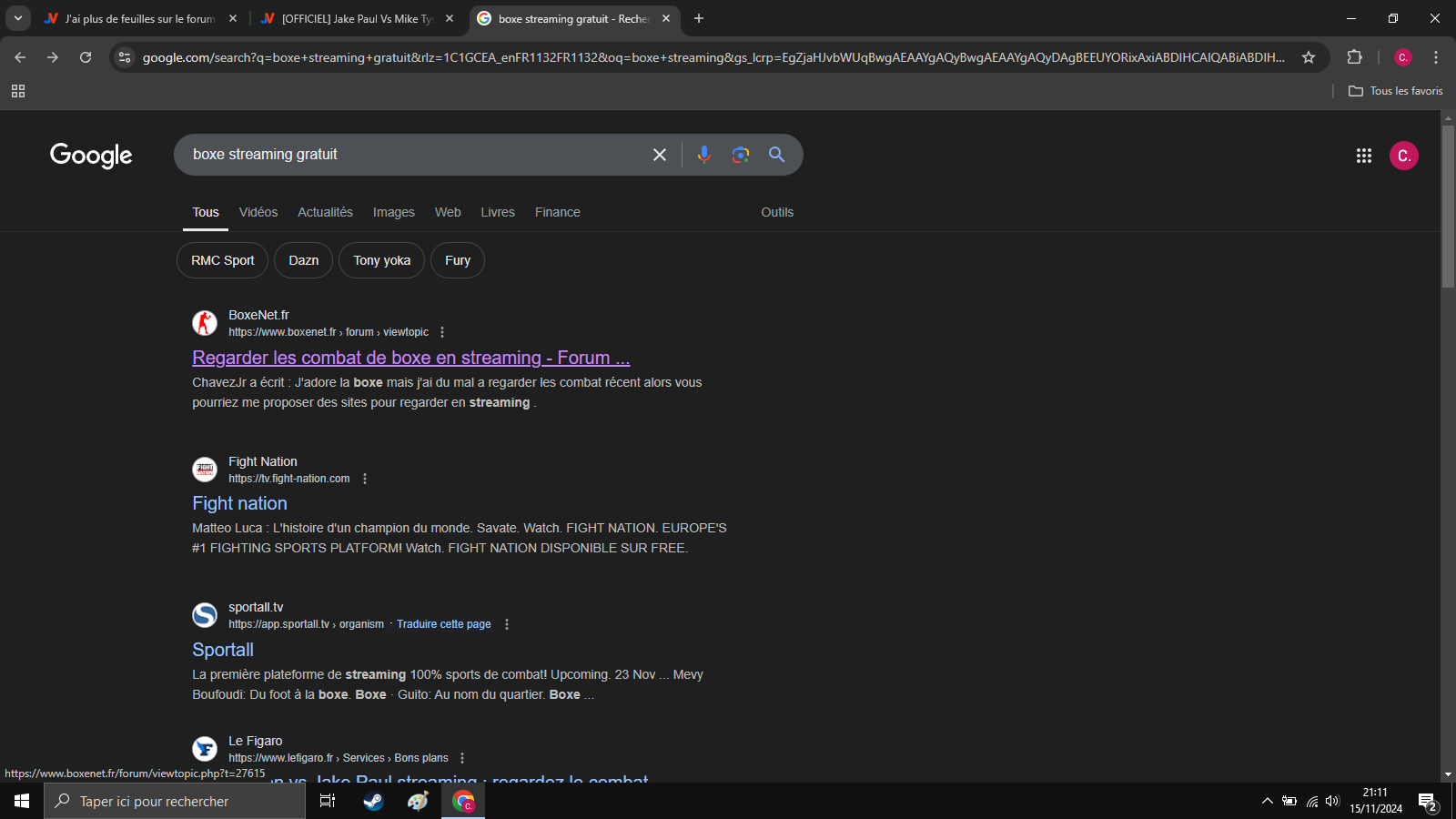View site information icon in address bar
Viewport: 1456px width, 819px height.
pos(125,57)
